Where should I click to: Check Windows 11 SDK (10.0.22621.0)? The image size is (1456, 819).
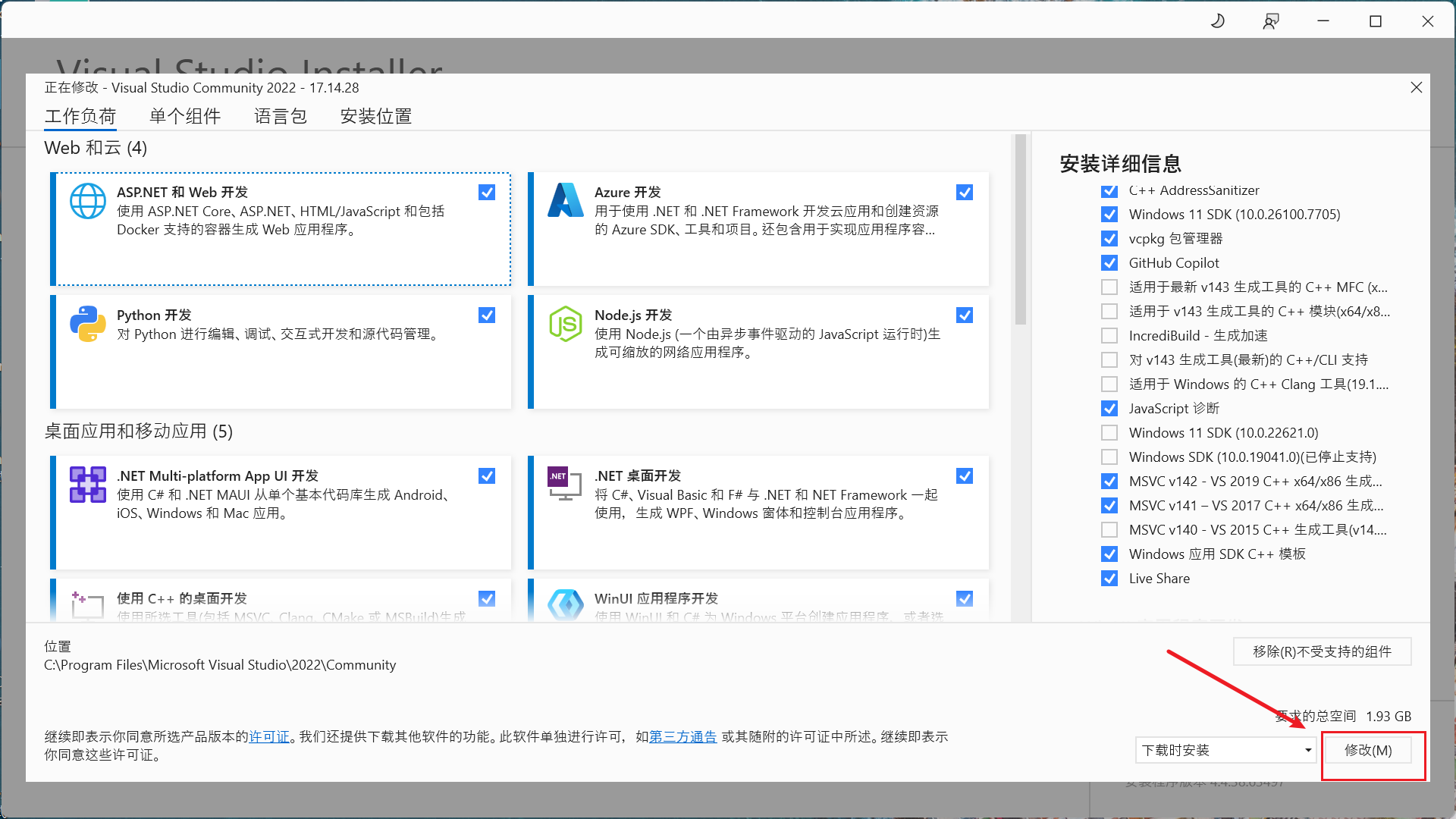[1109, 433]
